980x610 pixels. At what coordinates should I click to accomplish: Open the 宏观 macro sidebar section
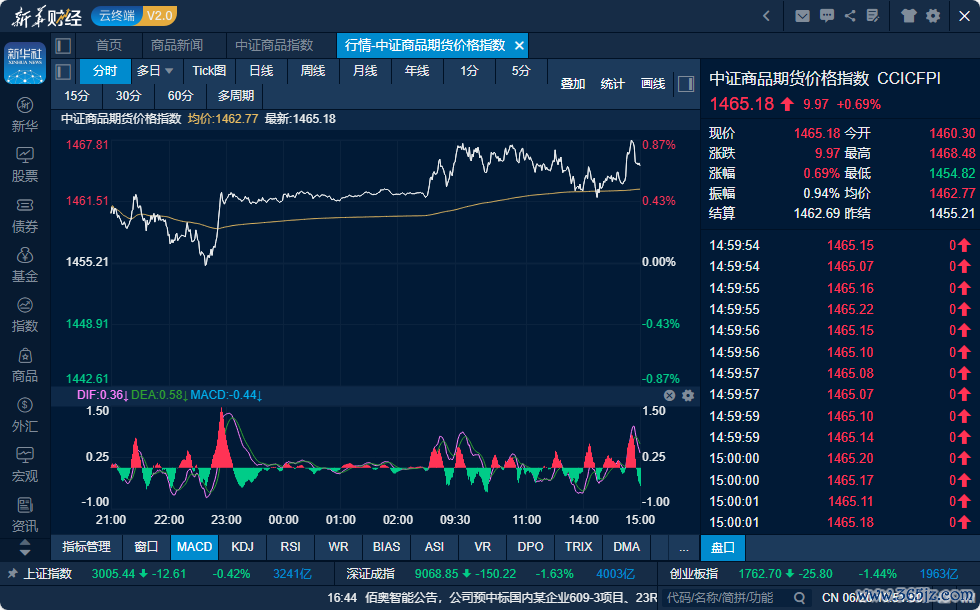pos(24,465)
